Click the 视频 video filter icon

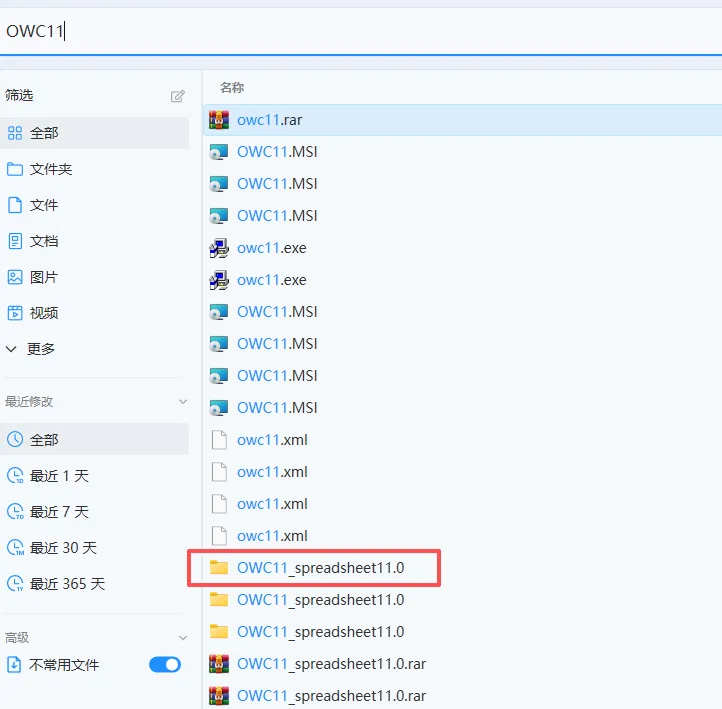point(15,313)
